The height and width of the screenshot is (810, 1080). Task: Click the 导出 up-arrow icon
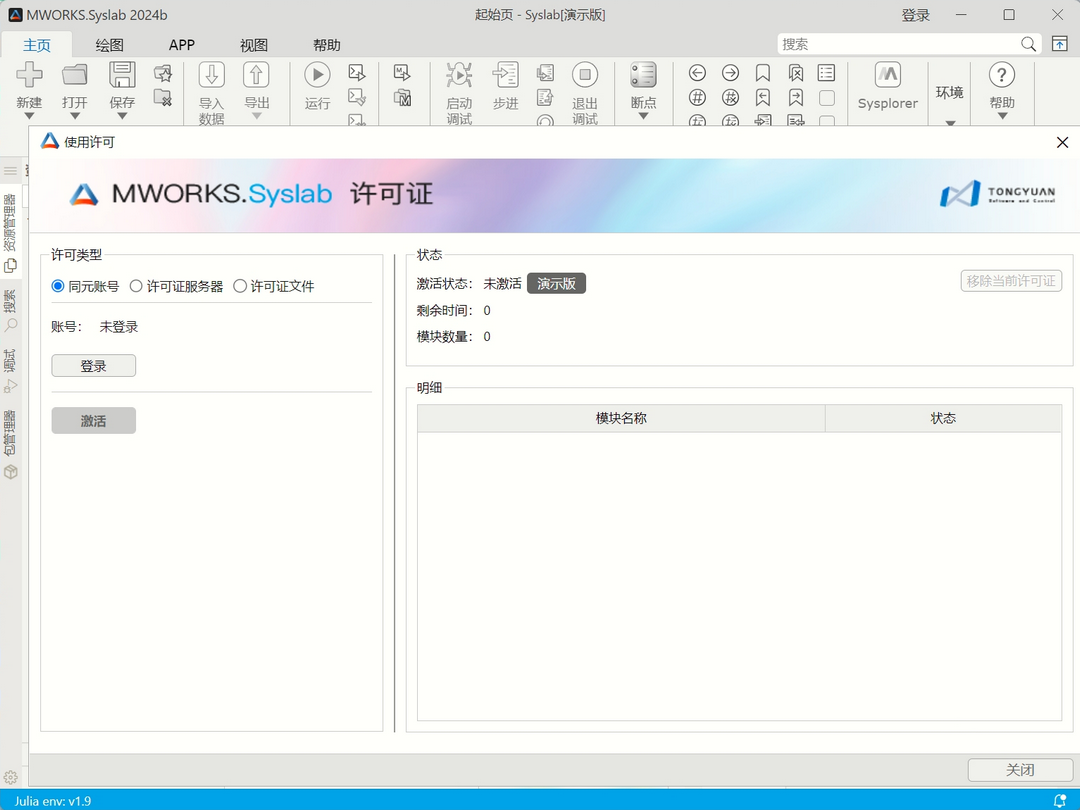click(256, 74)
